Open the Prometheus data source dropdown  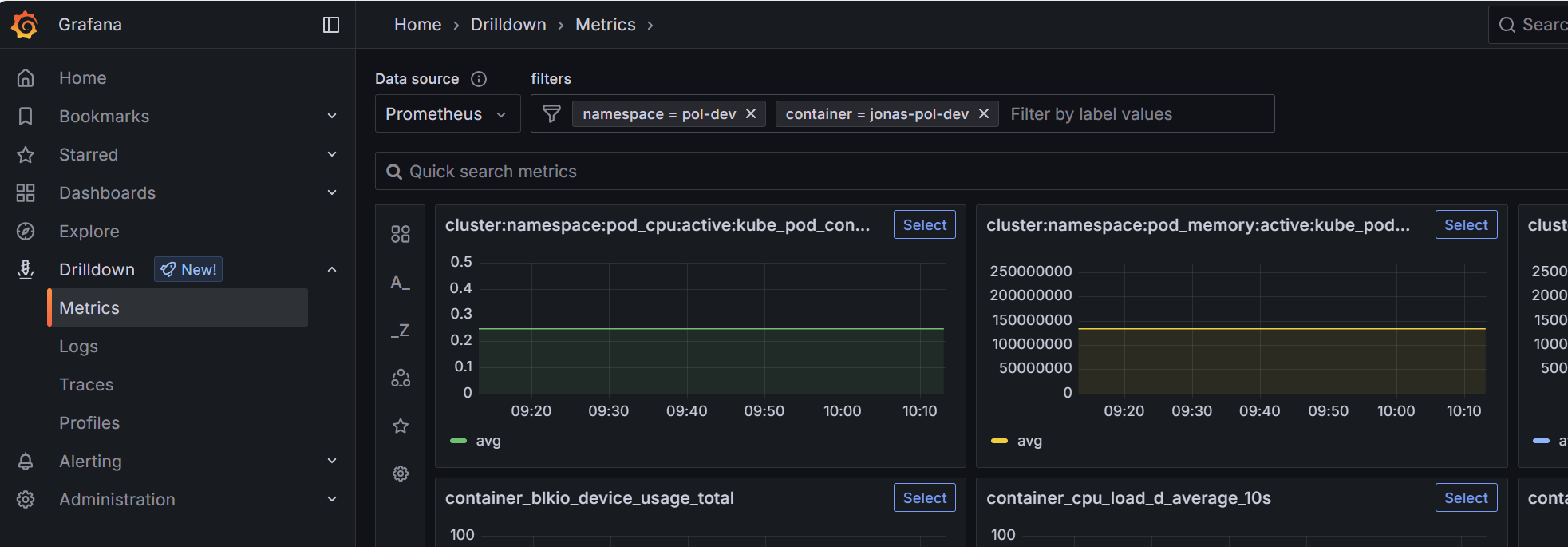[448, 114]
